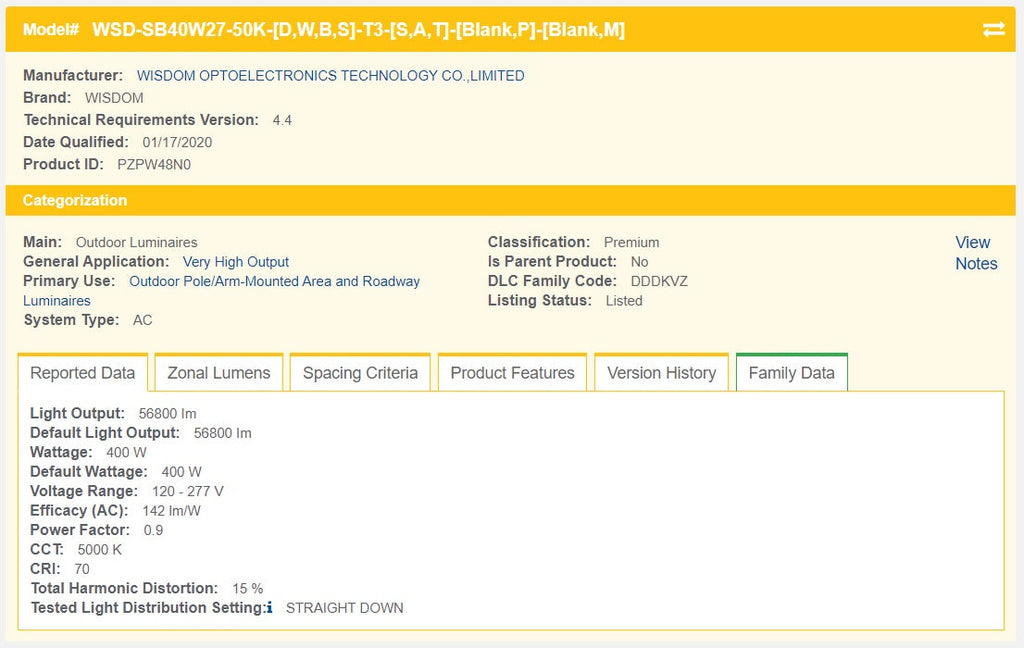The image size is (1024, 648).
Task: View the Version History tab
Action: (x=661, y=373)
